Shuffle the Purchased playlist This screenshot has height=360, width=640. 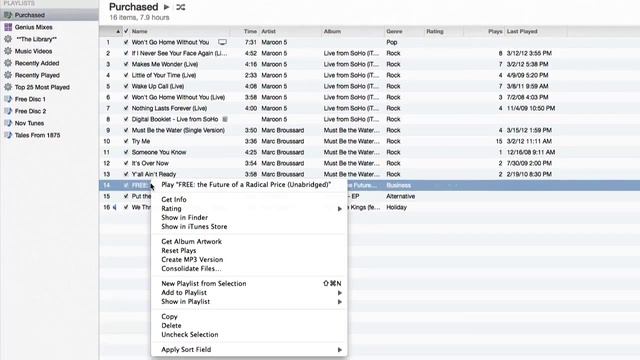(180, 7)
